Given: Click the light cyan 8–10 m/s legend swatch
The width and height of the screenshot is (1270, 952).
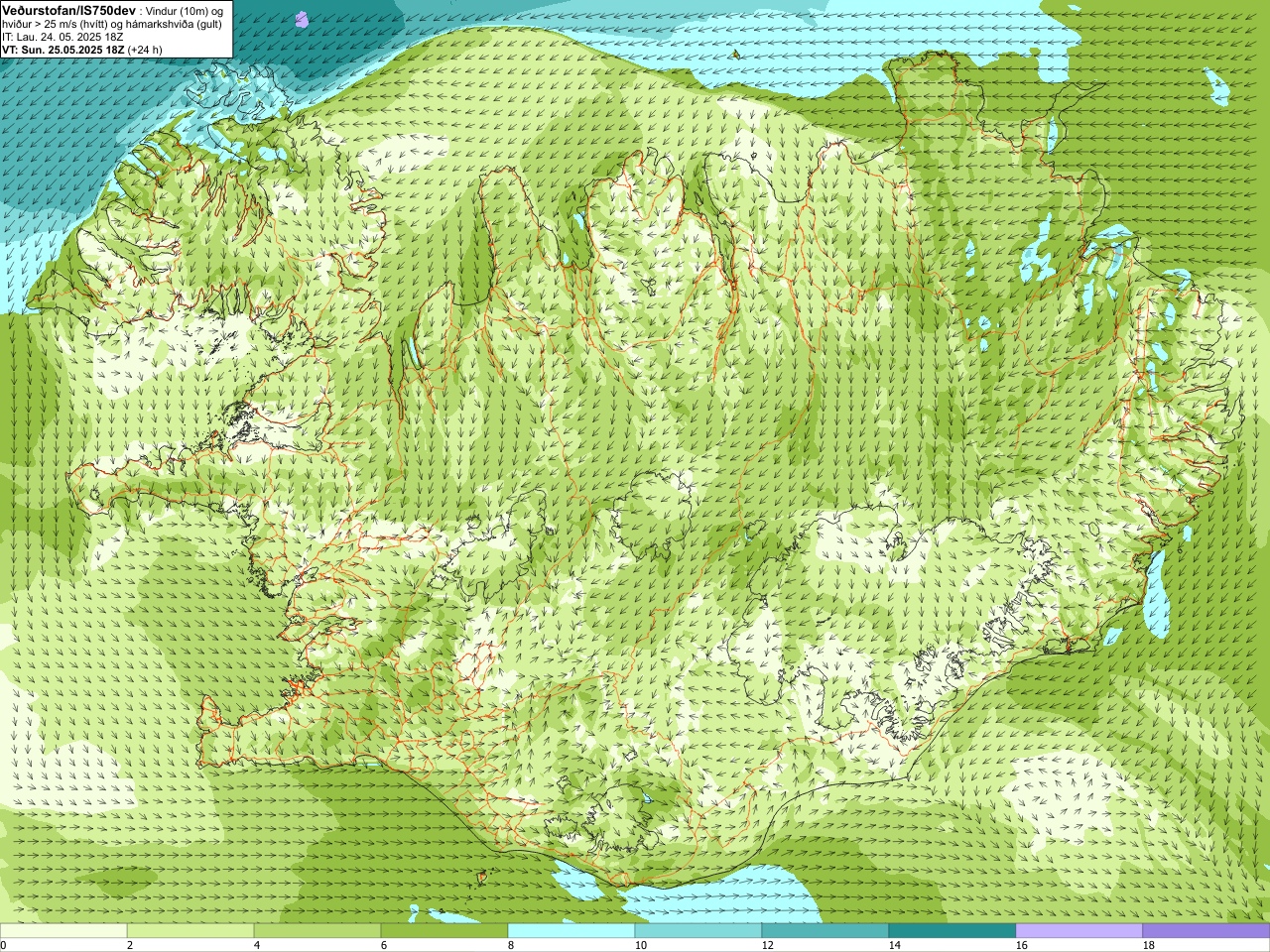Looking at the screenshot, I should click(x=571, y=931).
